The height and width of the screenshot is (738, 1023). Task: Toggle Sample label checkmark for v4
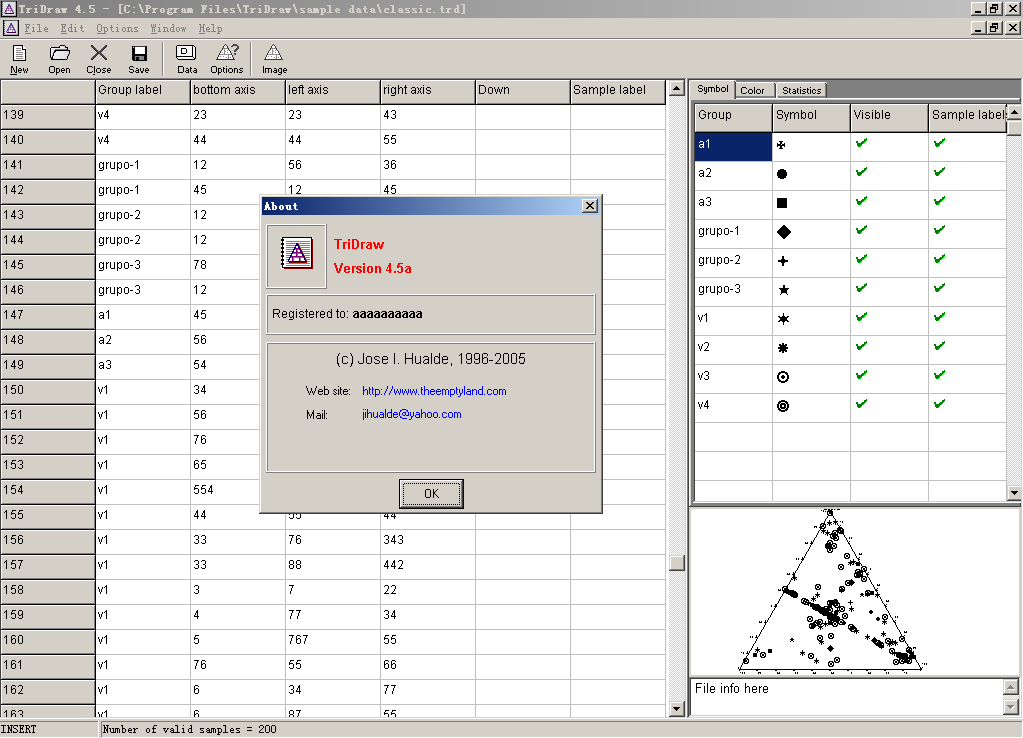click(x=939, y=404)
